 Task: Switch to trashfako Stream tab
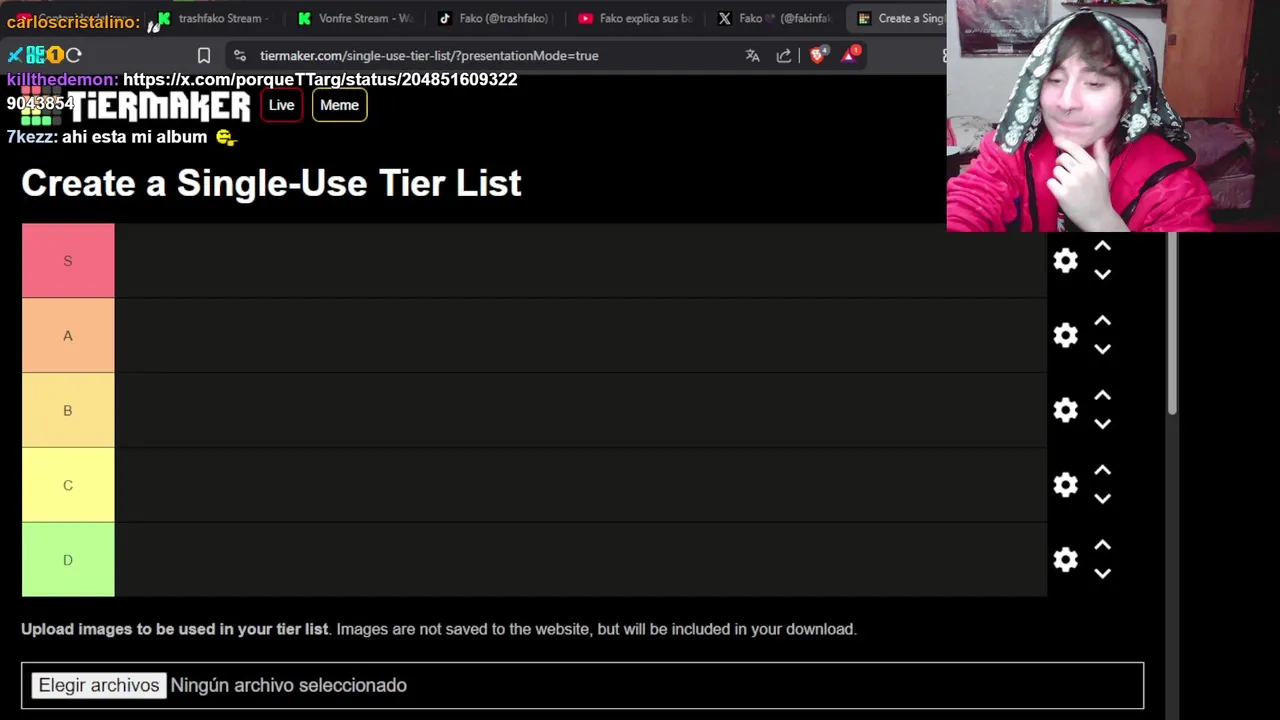(x=213, y=18)
